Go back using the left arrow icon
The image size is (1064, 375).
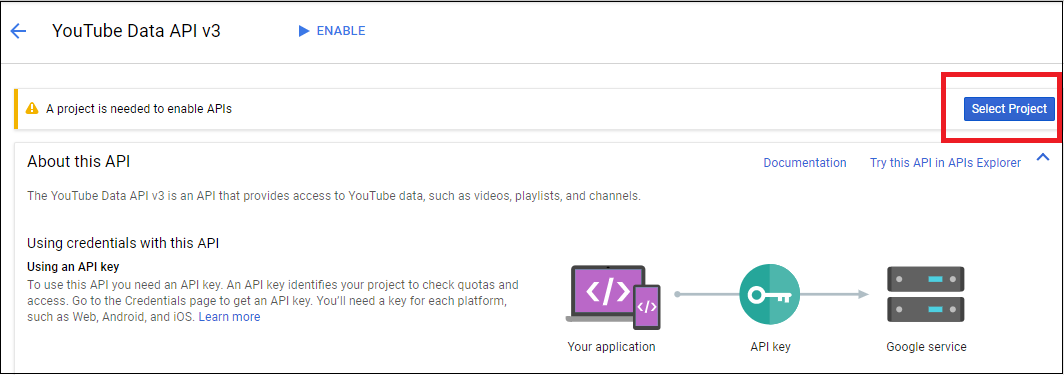(x=18, y=31)
